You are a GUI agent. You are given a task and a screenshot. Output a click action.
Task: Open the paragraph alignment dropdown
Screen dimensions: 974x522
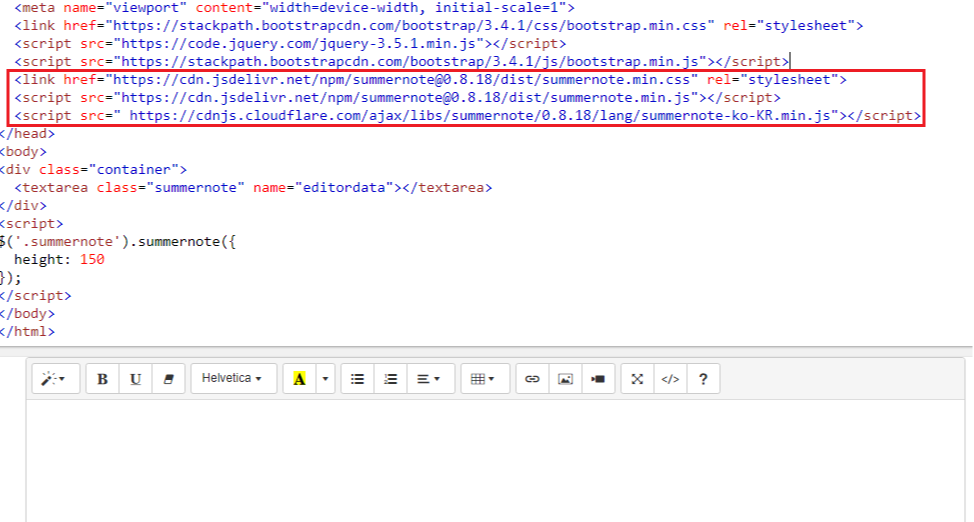pyautogui.click(x=430, y=378)
